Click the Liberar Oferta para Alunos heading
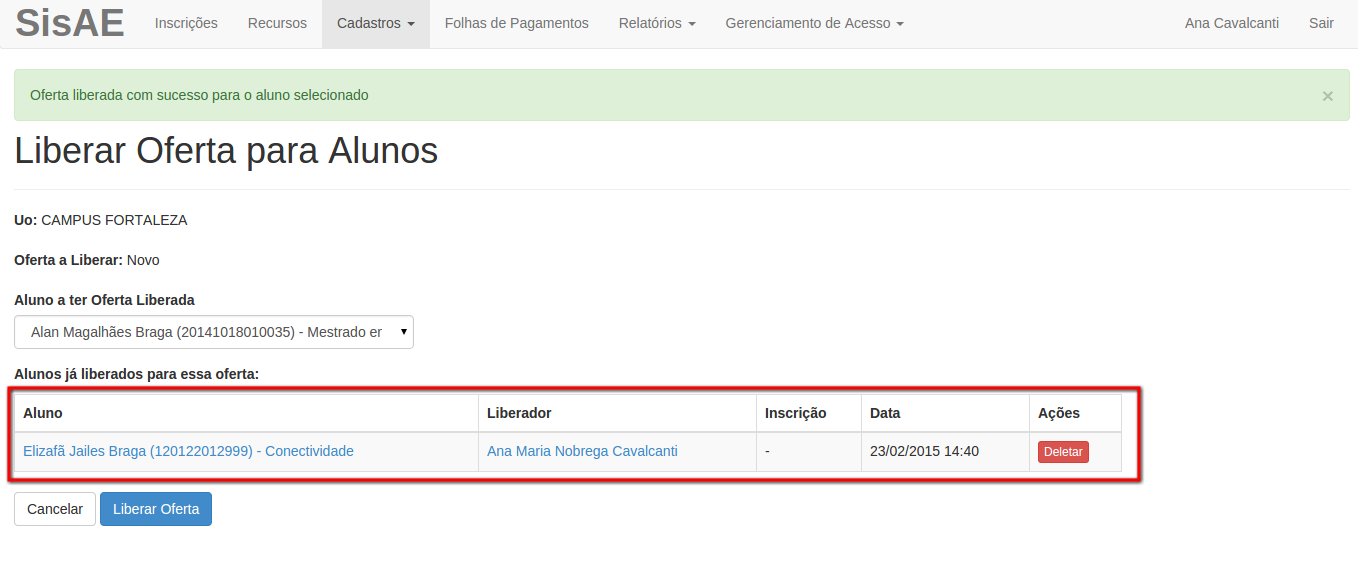 click(x=226, y=151)
